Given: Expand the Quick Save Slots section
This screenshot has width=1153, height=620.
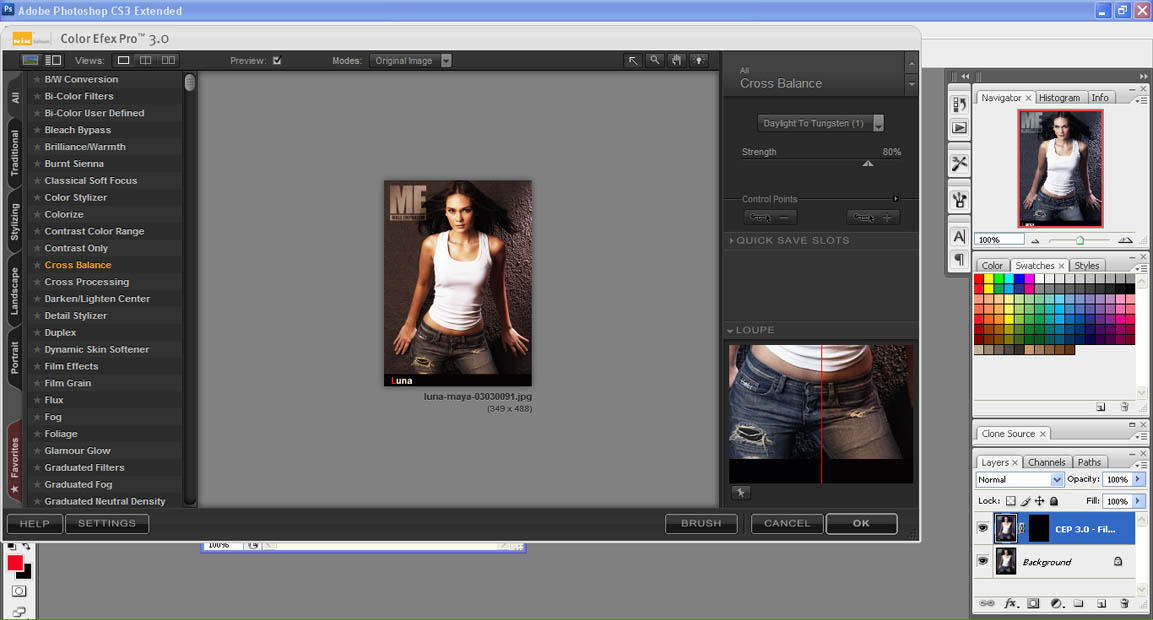Looking at the screenshot, I should point(732,240).
